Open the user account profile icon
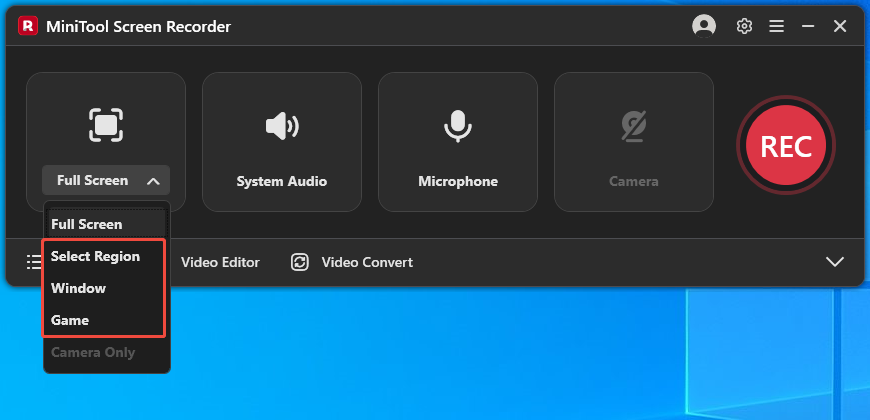Image resolution: width=870 pixels, height=420 pixels. pos(704,26)
